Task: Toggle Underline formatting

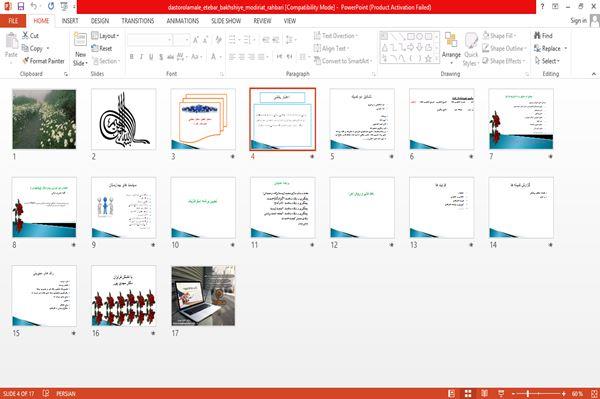Action: pos(151,57)
